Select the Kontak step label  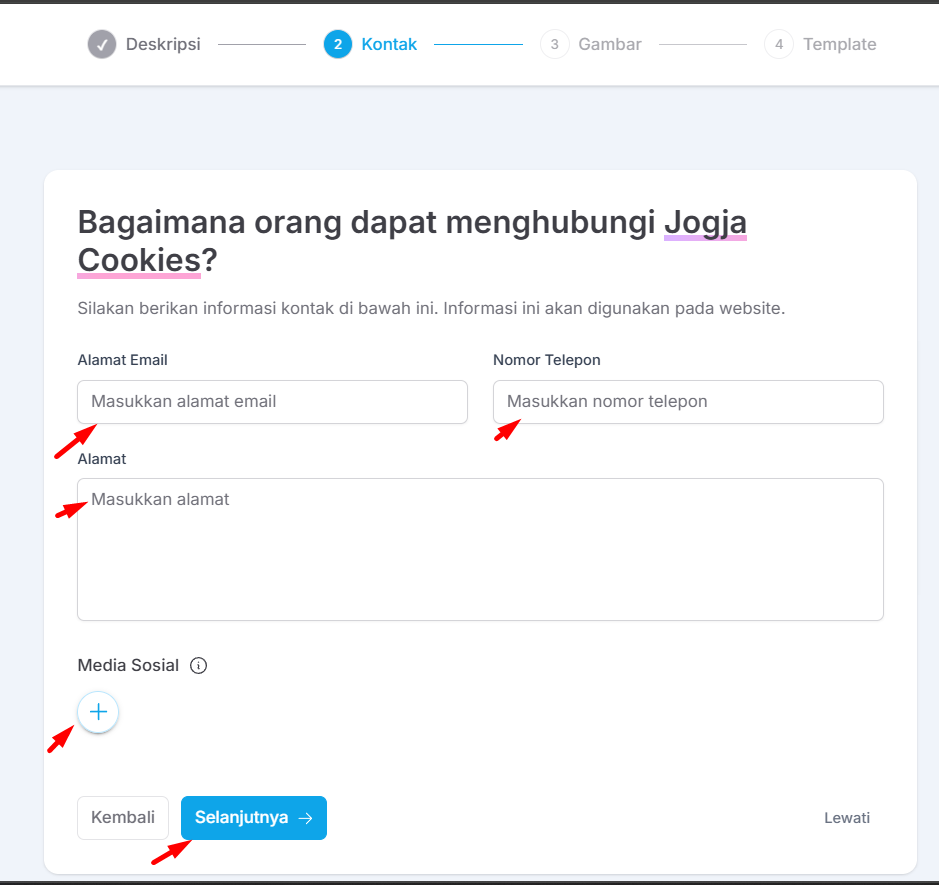[x=389, y=44]
